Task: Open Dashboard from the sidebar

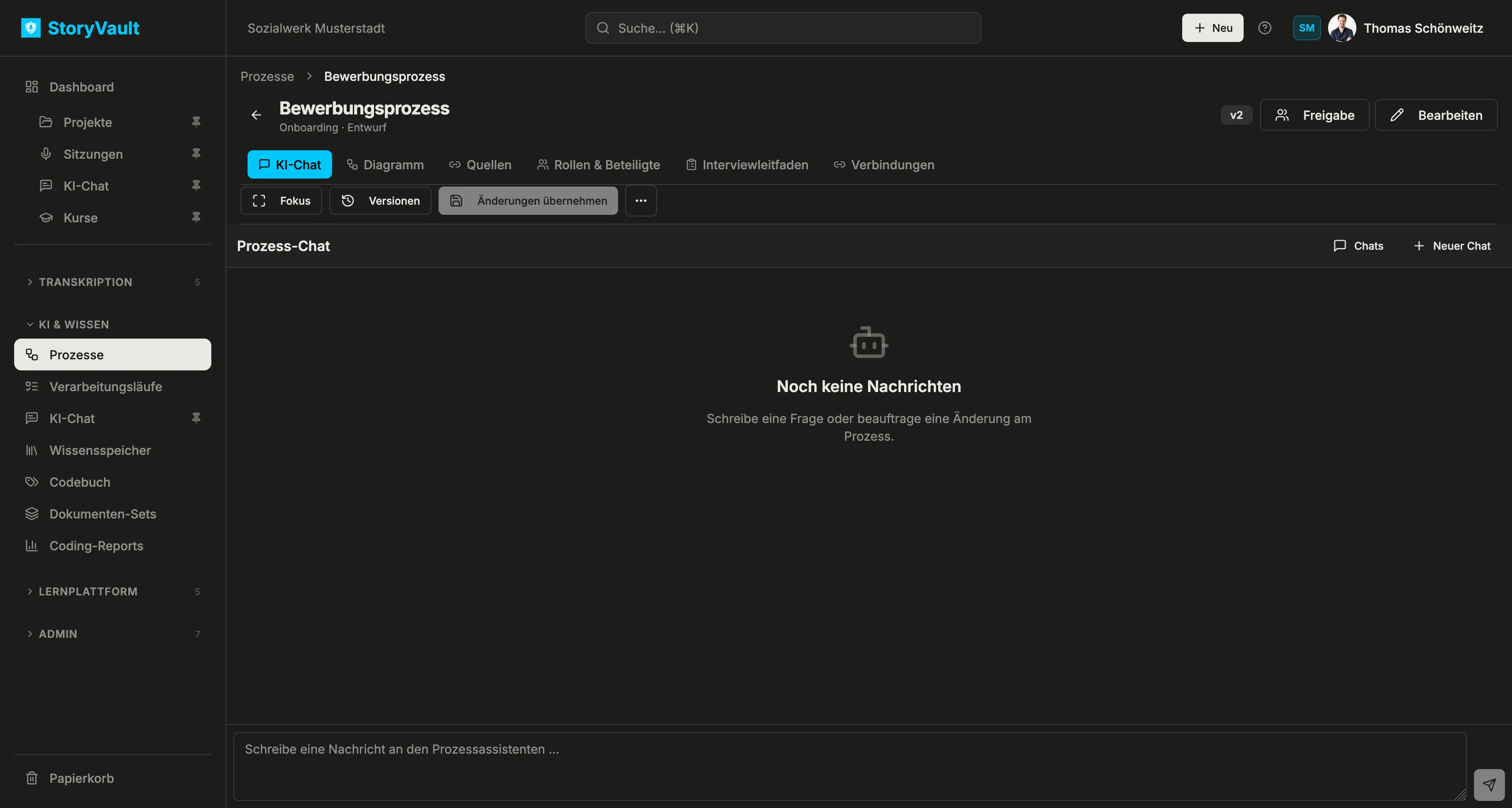Action: pyautogui.click(x=113, y=87)
